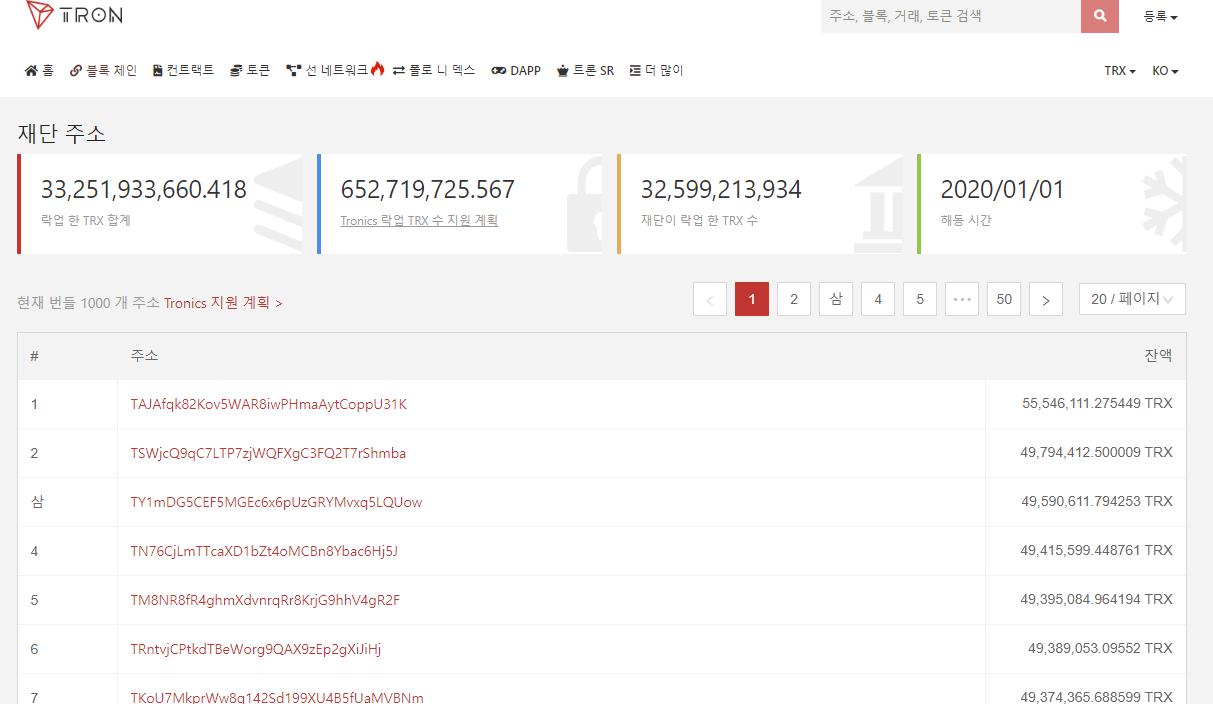1213x704 pixels.
Task: Open the 컨트랙트 menu
Action: click(183, 71)
